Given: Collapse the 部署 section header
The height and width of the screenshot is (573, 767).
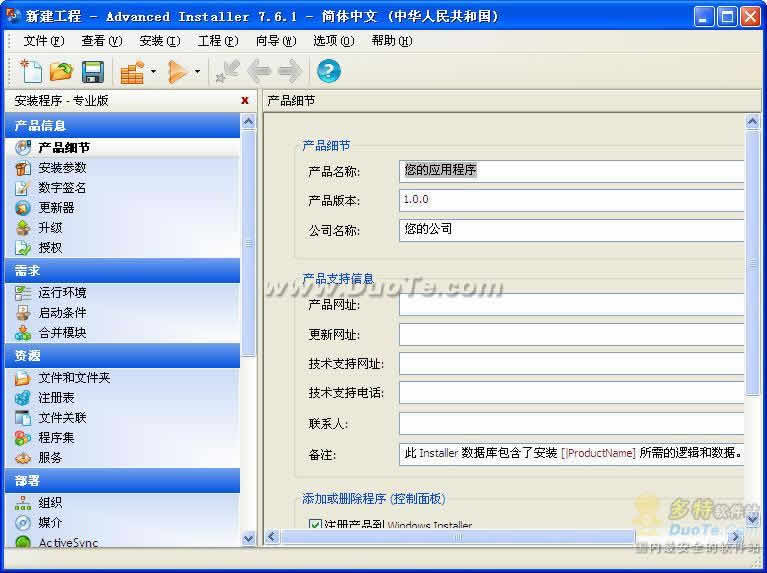Looking at the screenshot, I should [x=122, y=481].
